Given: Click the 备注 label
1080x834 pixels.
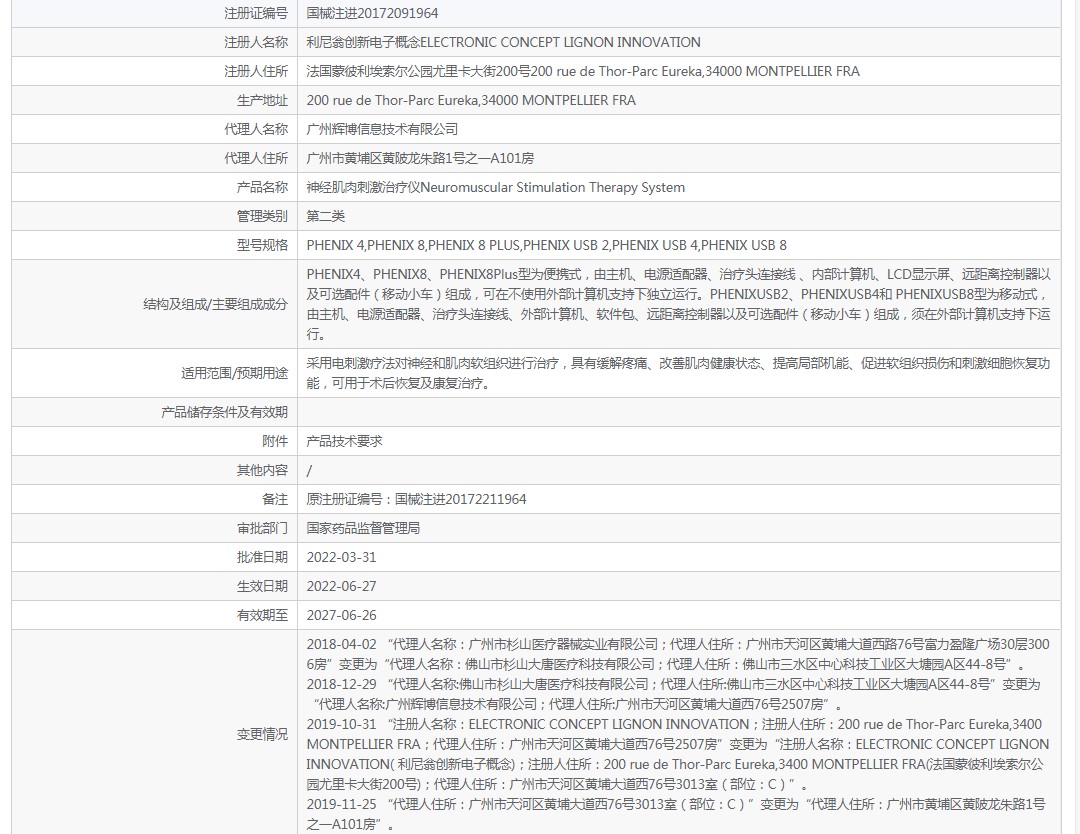Looking at the screenshot, I should pos(274,499).
